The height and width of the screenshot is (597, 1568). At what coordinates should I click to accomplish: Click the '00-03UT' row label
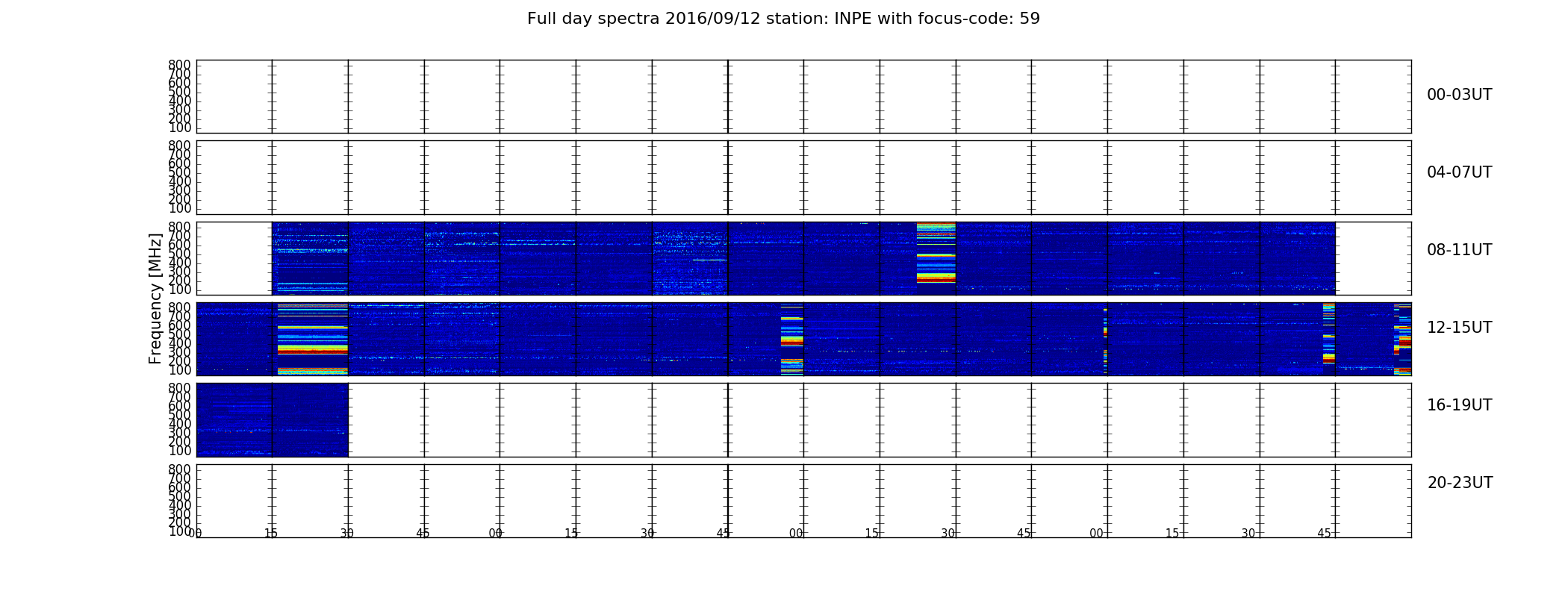point(1459,95)
